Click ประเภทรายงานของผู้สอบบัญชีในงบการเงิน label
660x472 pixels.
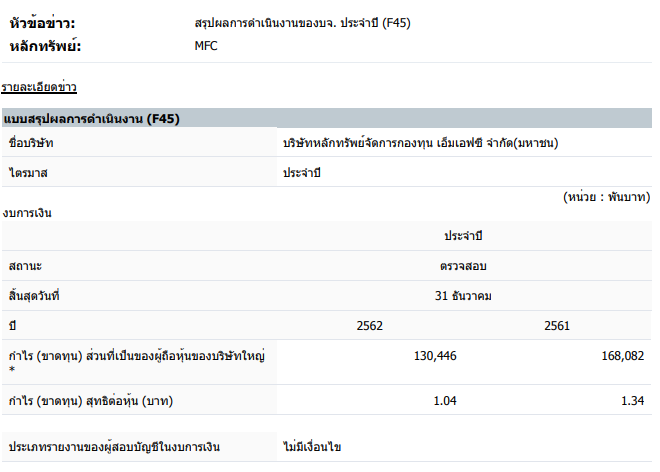tap(114, 447)
